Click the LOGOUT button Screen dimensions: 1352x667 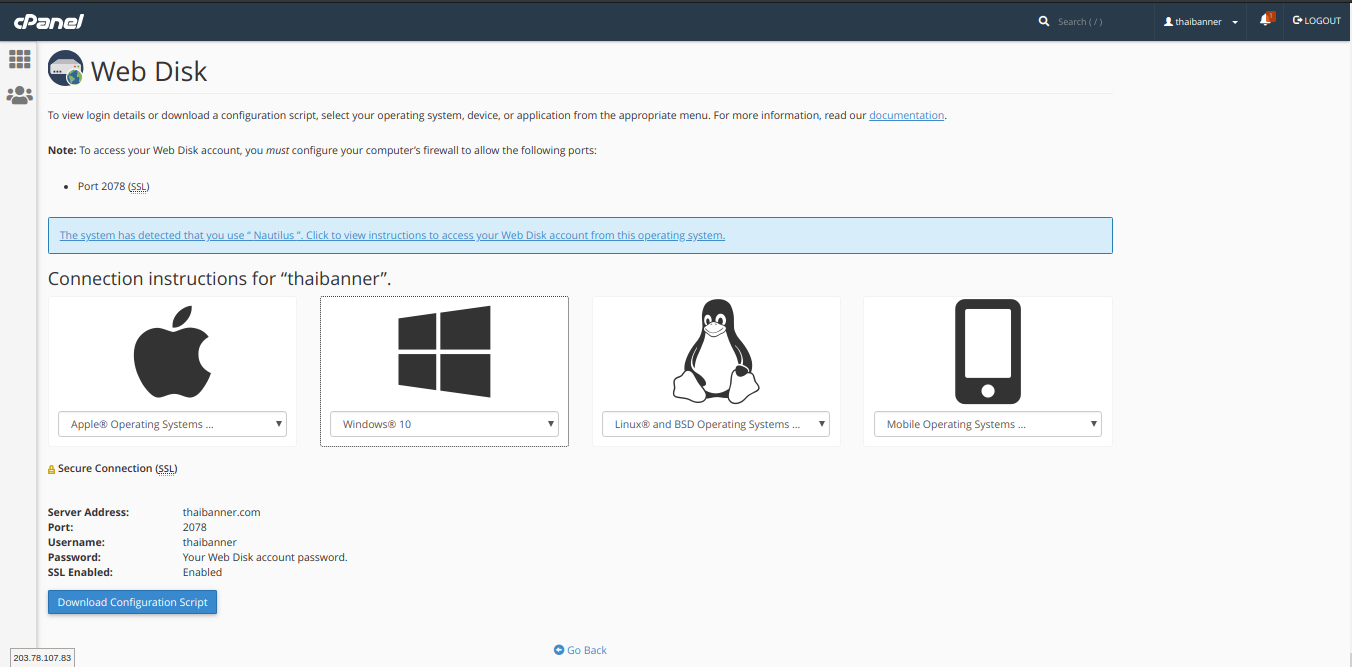[1316, 21]
